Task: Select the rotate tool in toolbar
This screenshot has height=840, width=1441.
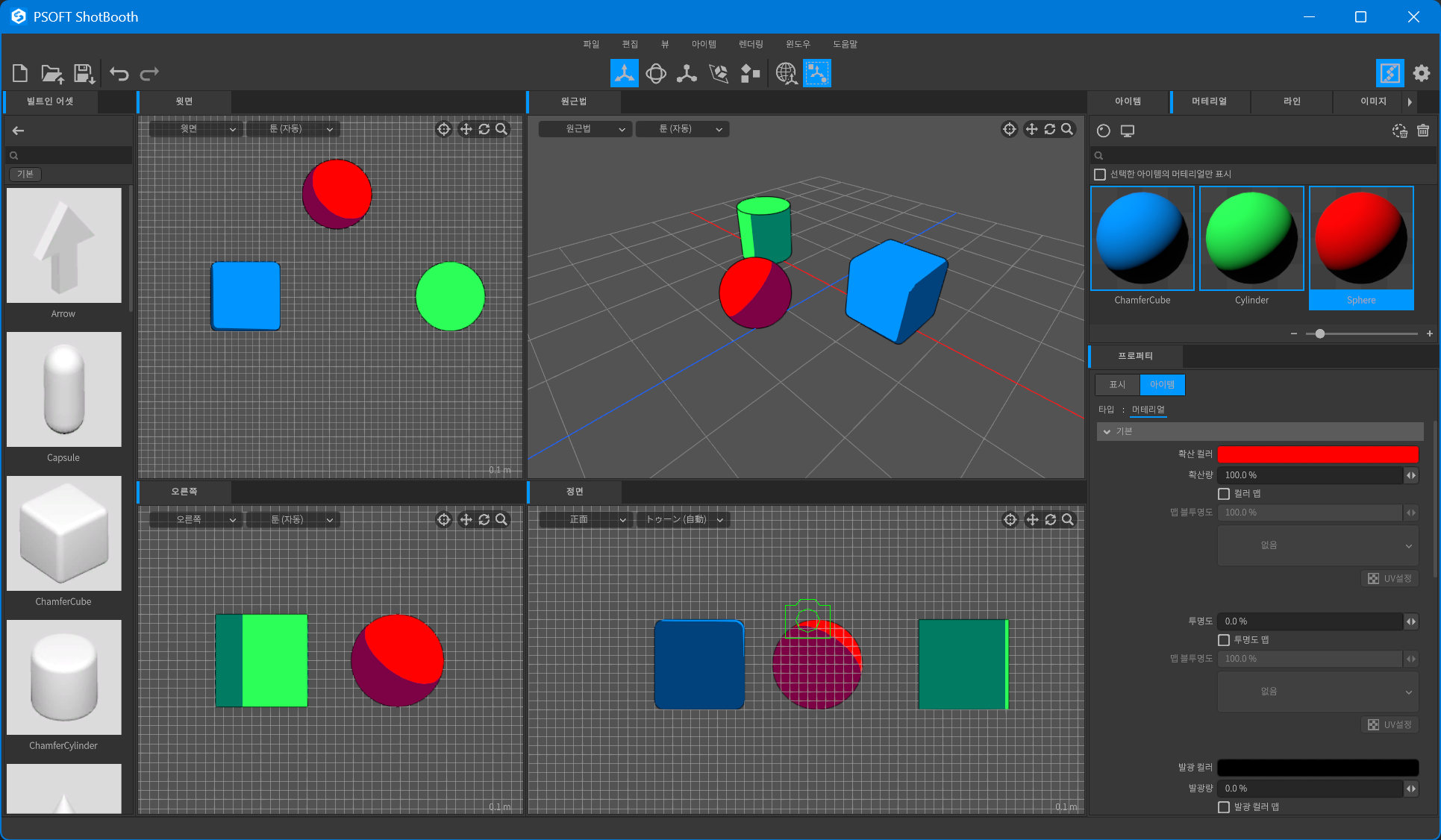Action: point(656,73)
